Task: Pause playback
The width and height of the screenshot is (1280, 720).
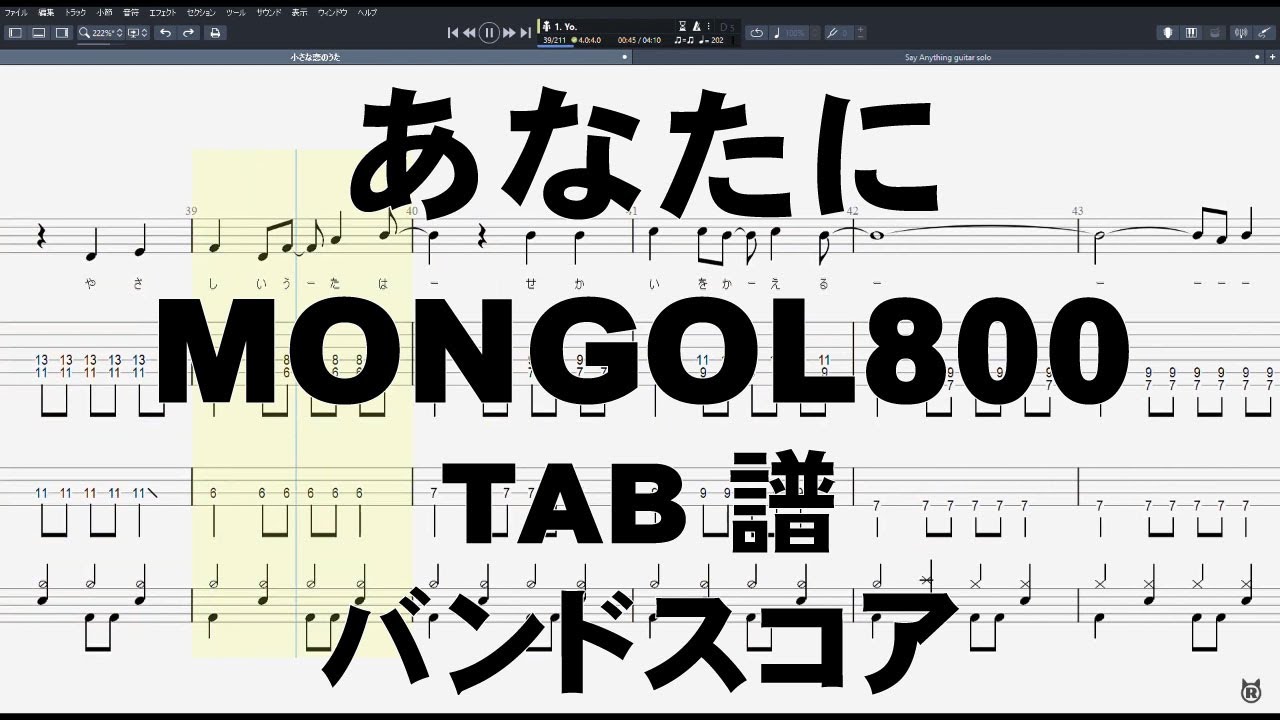Action: [489, 33]
